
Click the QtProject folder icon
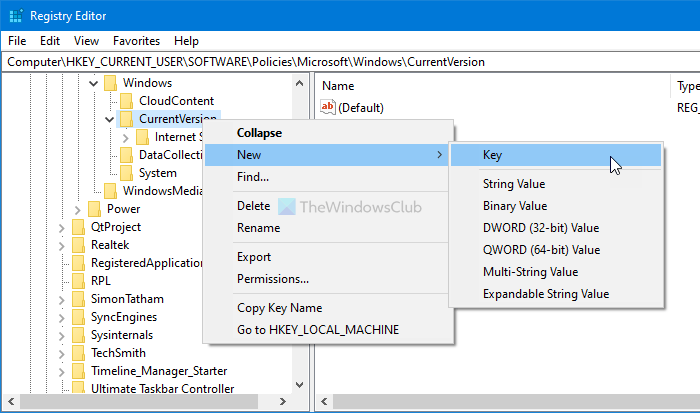click(79, 227)
